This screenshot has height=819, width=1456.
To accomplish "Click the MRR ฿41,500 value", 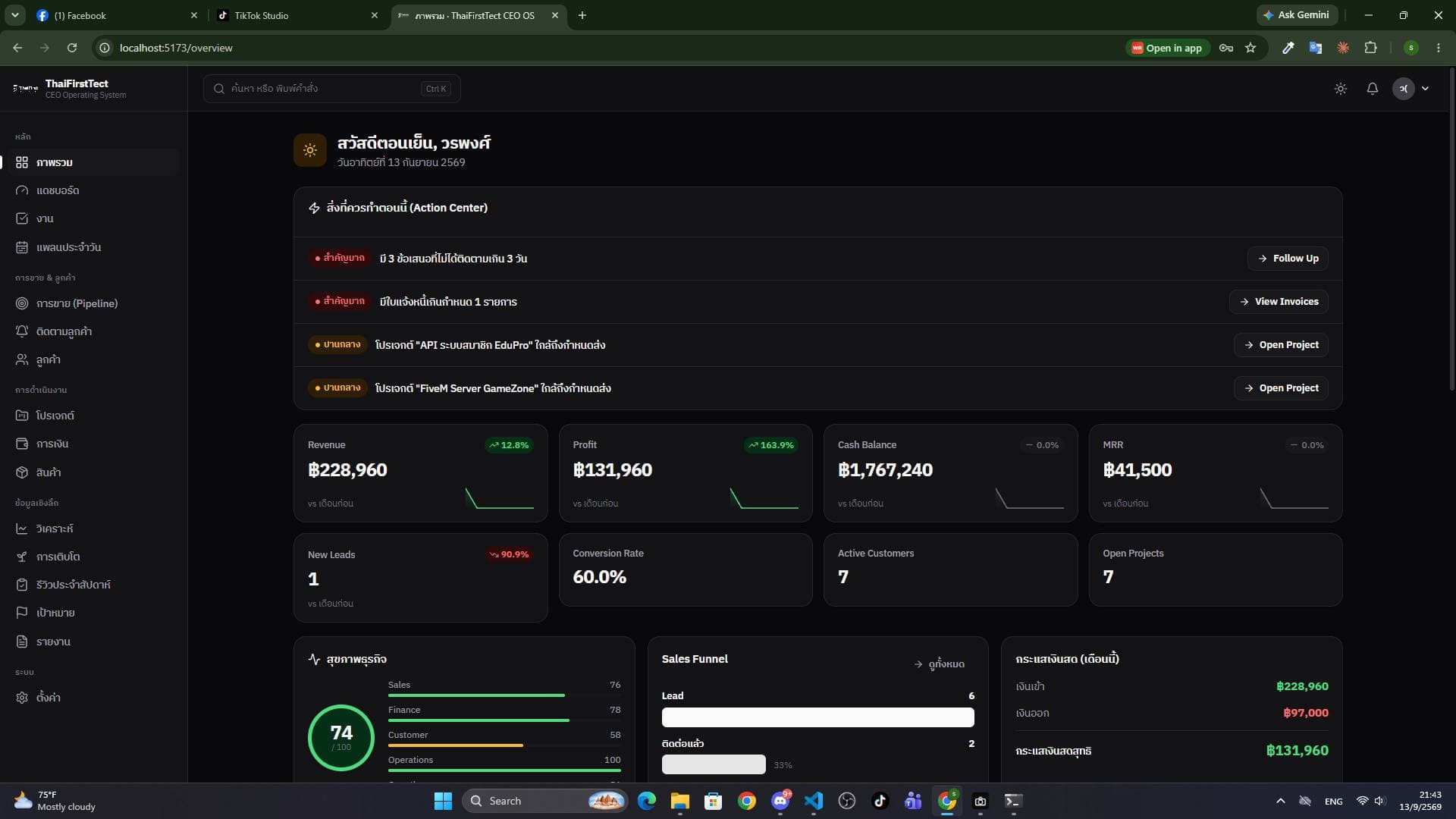I will coord(1137,470).
